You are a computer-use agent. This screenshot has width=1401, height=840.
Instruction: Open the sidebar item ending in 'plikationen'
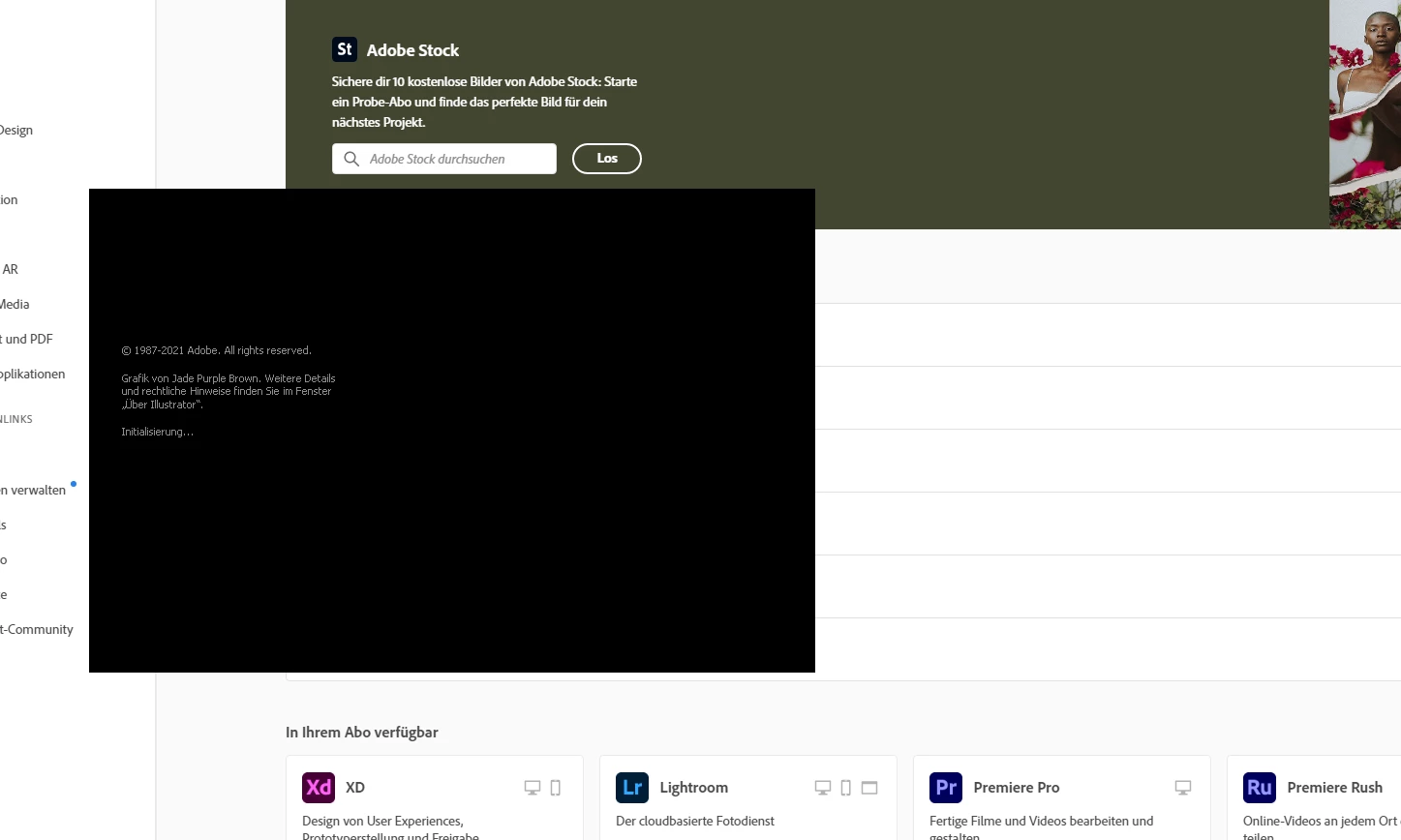tap(33, 374)
